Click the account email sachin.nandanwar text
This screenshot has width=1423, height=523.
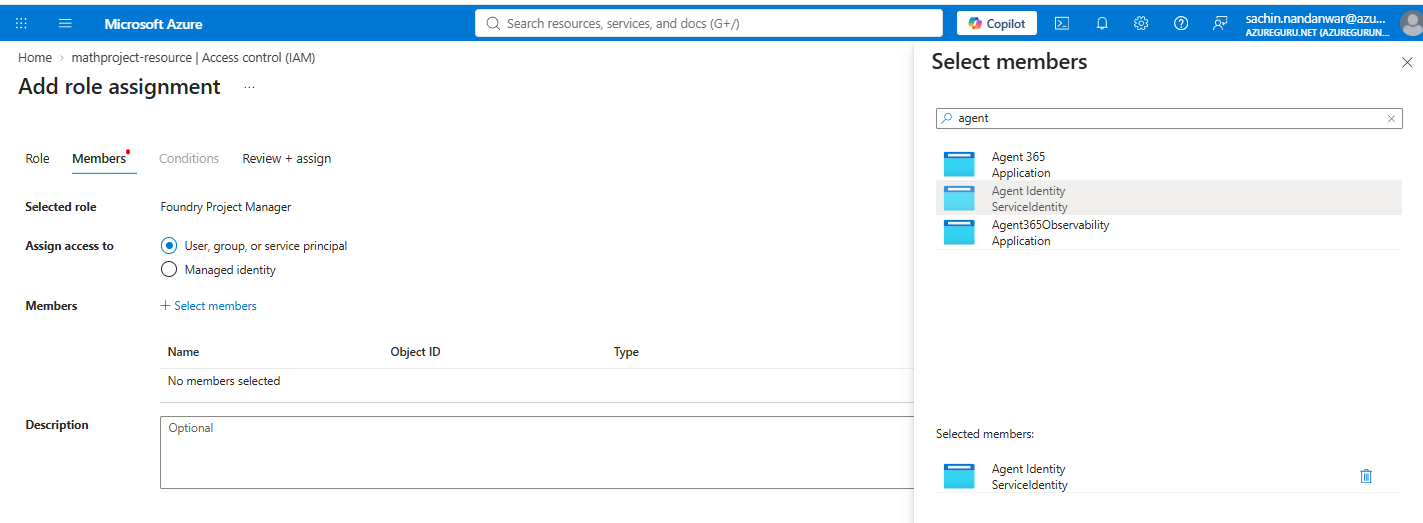1315,18
